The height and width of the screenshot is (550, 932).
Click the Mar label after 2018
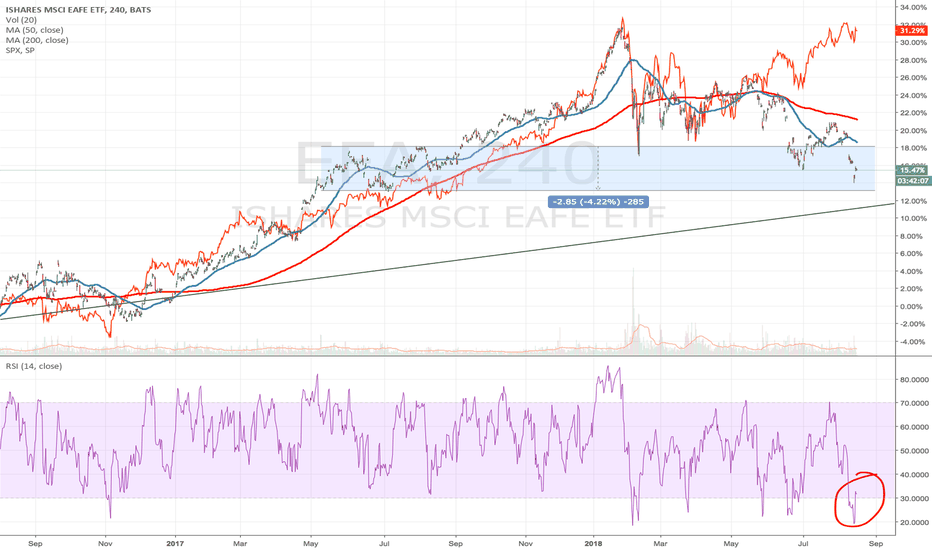(x=660, y=543)
